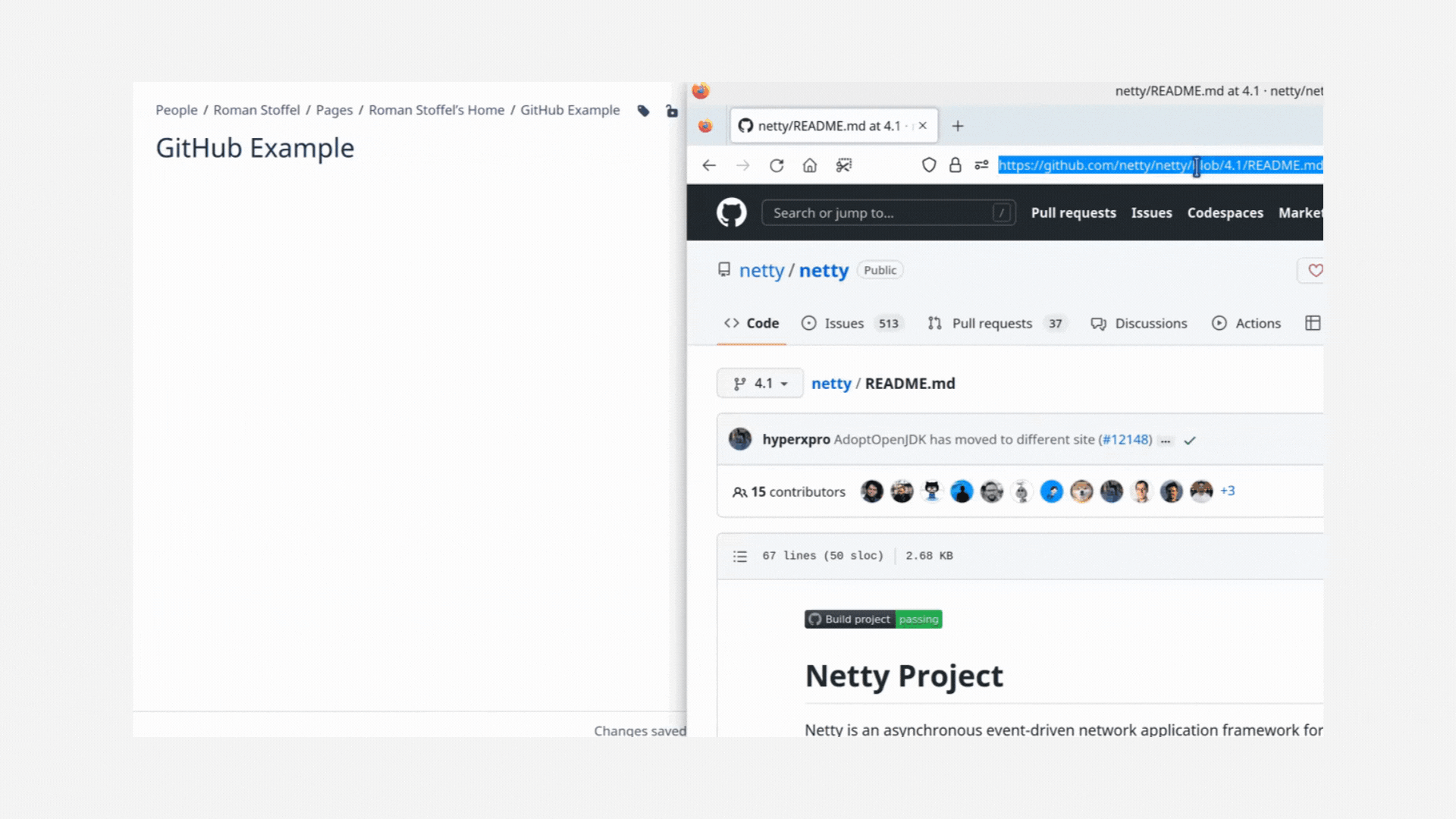Open the tracking protection shield icon
1456x819 pixels.
tap(929, 165)
